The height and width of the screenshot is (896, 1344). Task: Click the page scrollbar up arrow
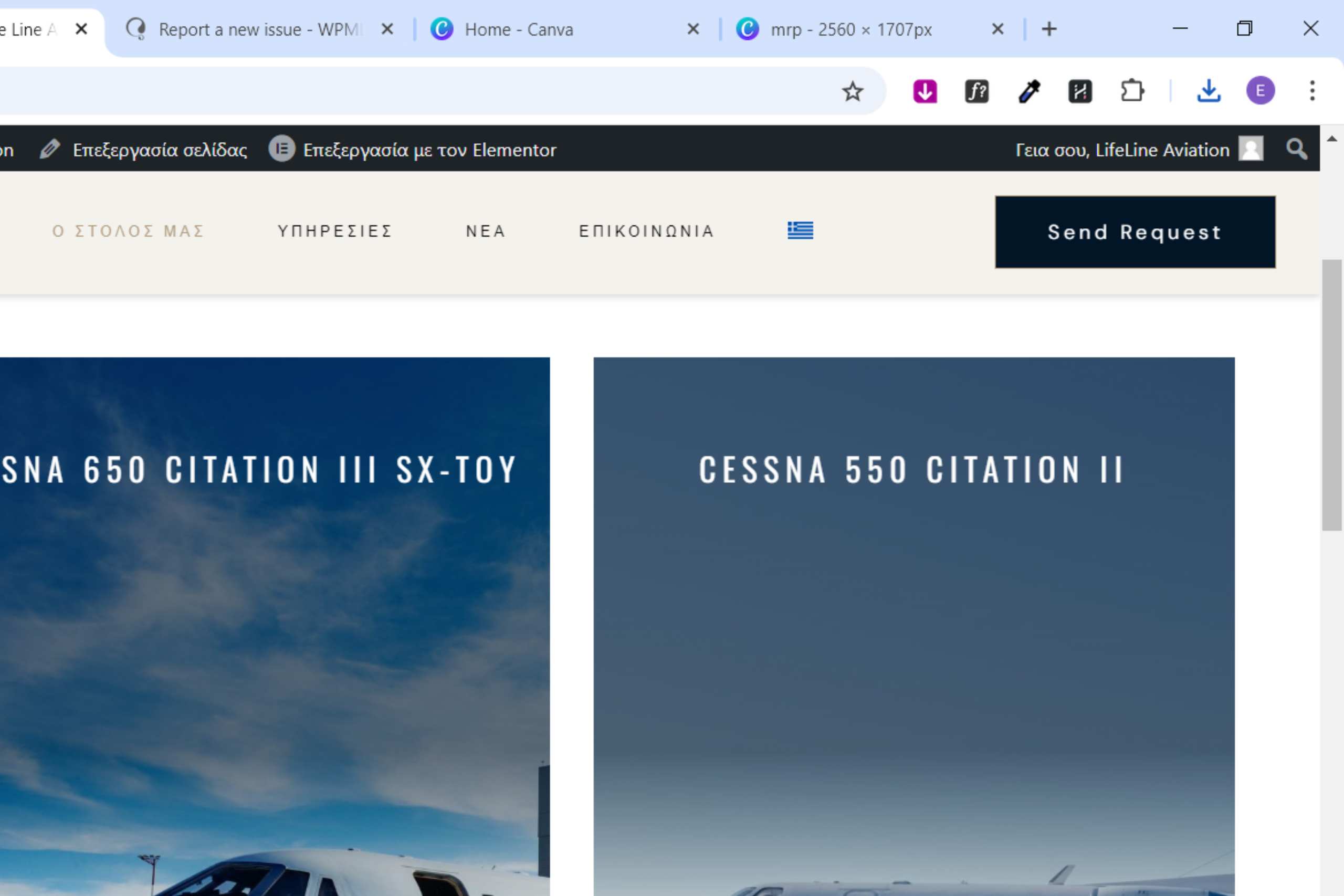[x=1331, y=139]
